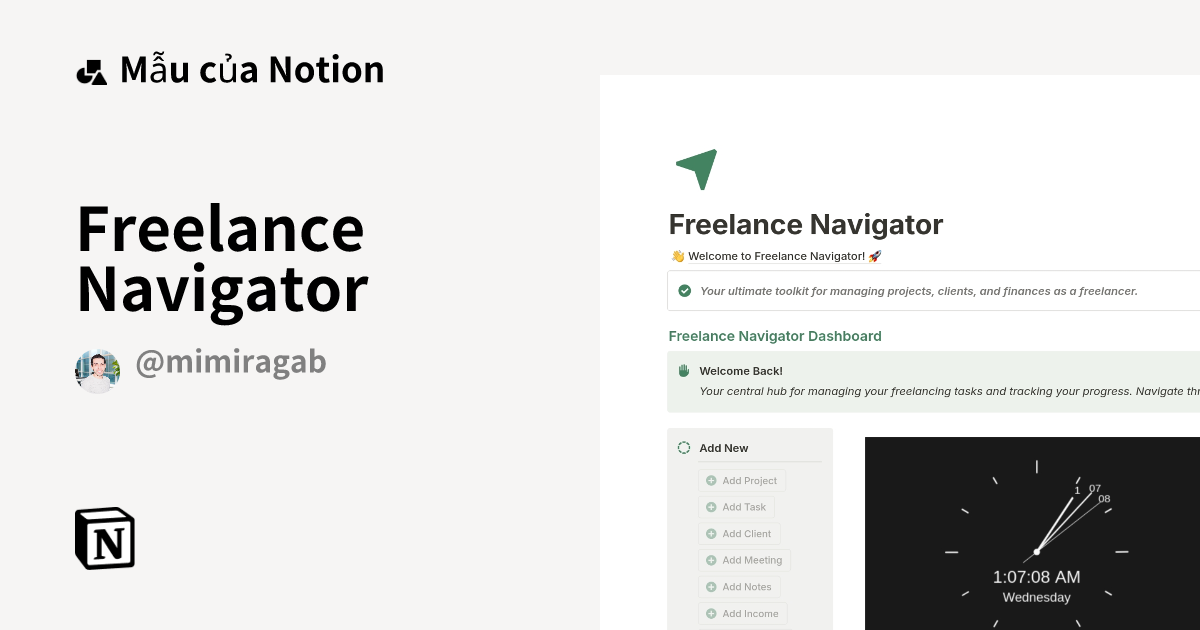Open the @mimiragab creator profile

point(231,362)
